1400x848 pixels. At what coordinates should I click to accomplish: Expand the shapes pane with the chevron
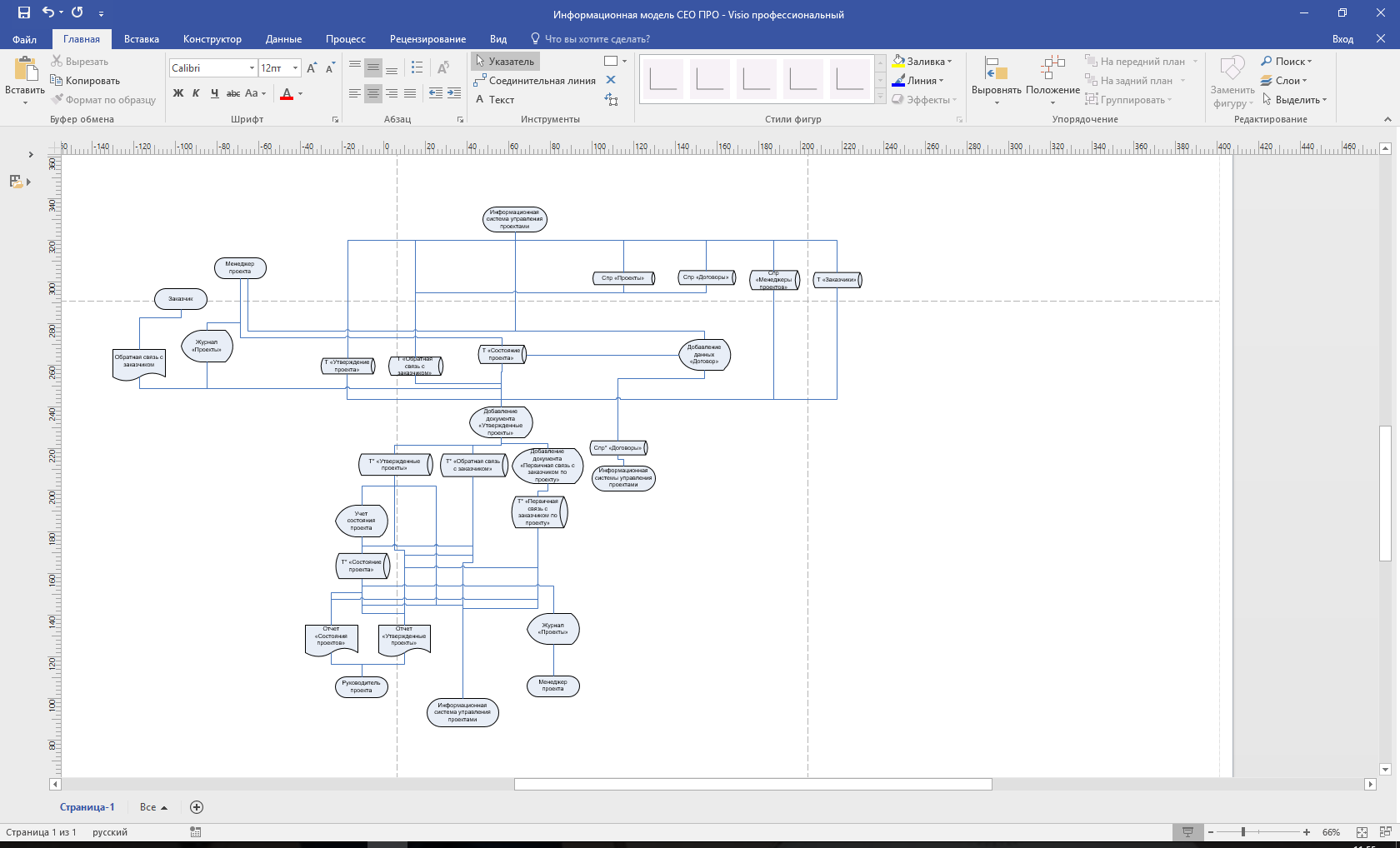(31, 155)
